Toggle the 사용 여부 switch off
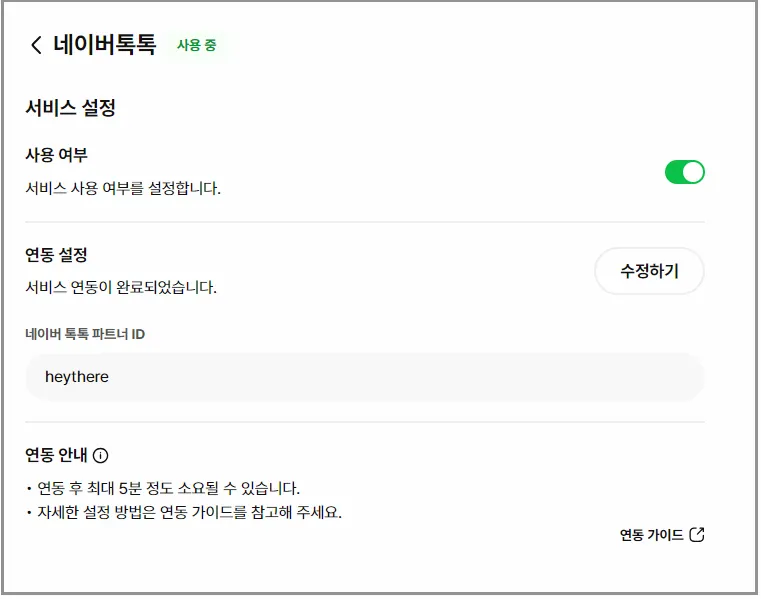Image resolution: width=761 pixels, height=599 pixels. 685,172
